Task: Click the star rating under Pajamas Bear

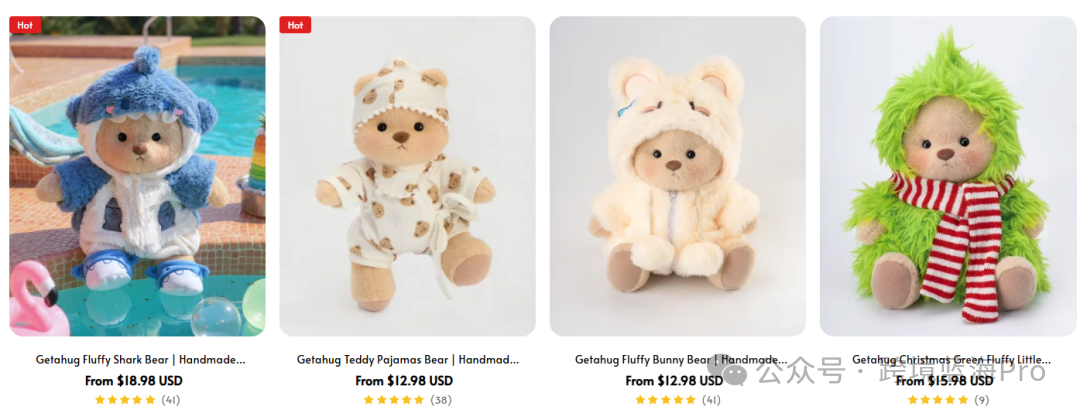Action: 393,399
